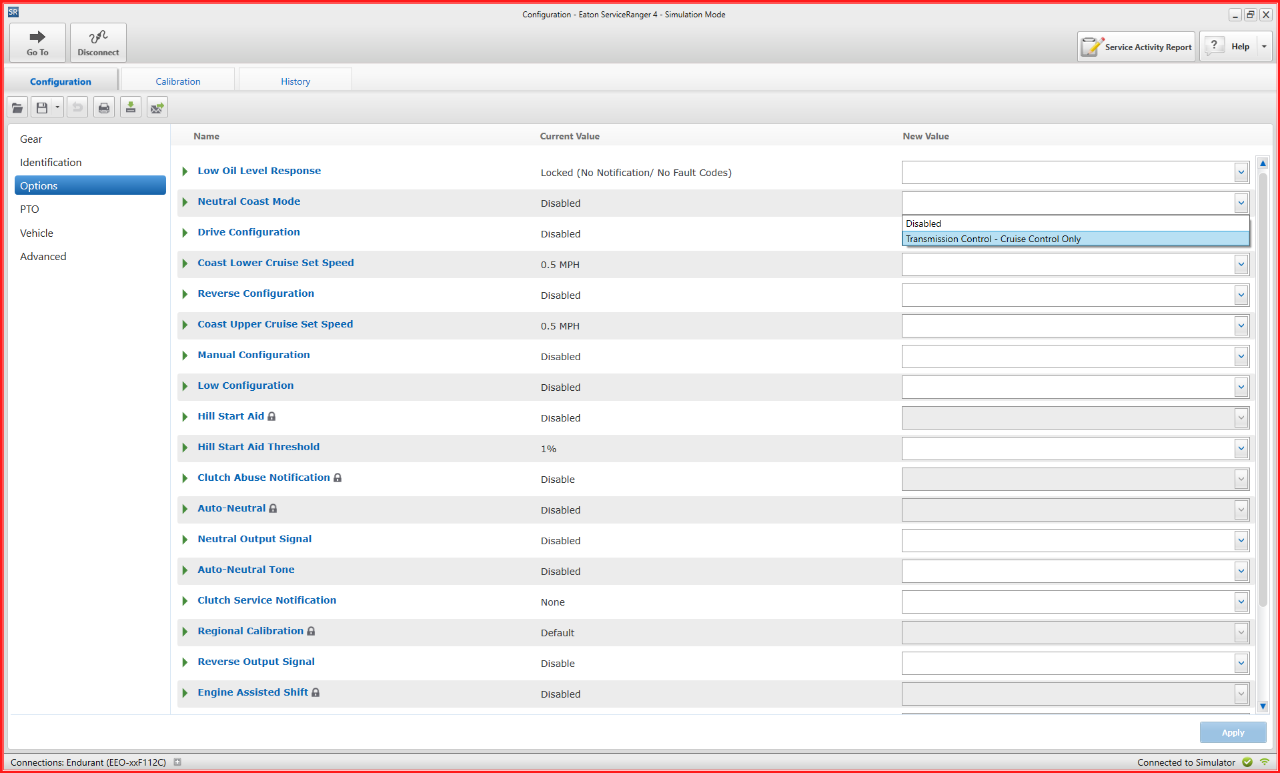Open the Hill Start Aid Threshold dropdown
This screenshot has height=773, width=1280.
point(1241,448)
